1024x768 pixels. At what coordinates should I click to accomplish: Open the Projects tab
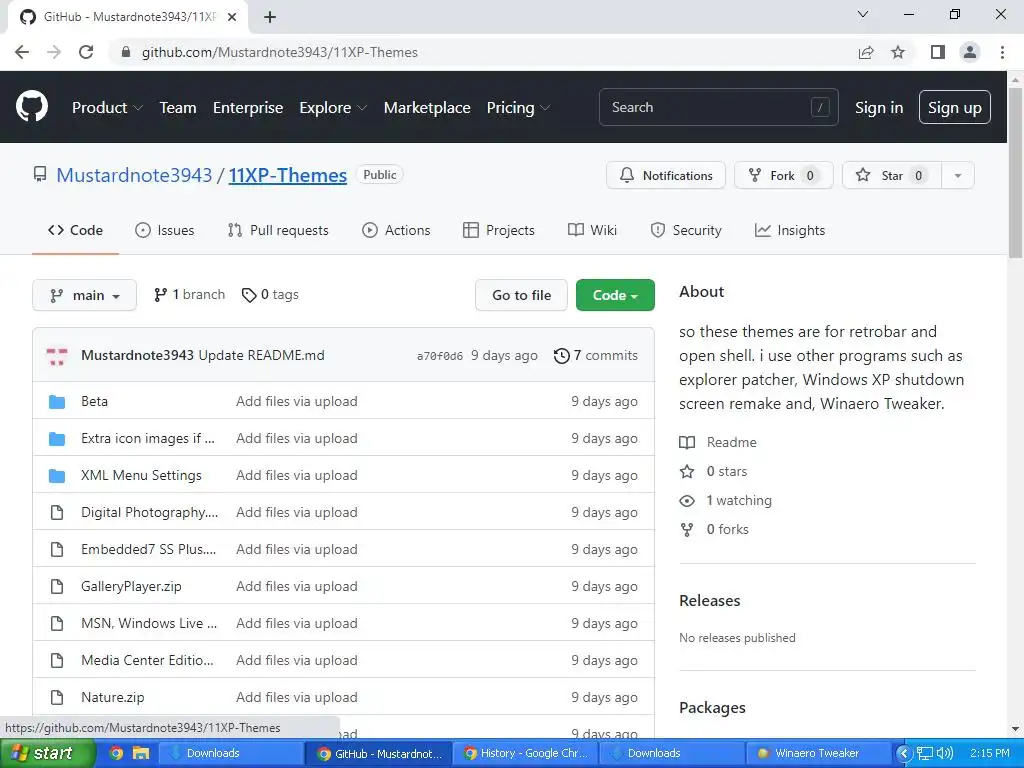pyautogui.click(x=499, y=231)
